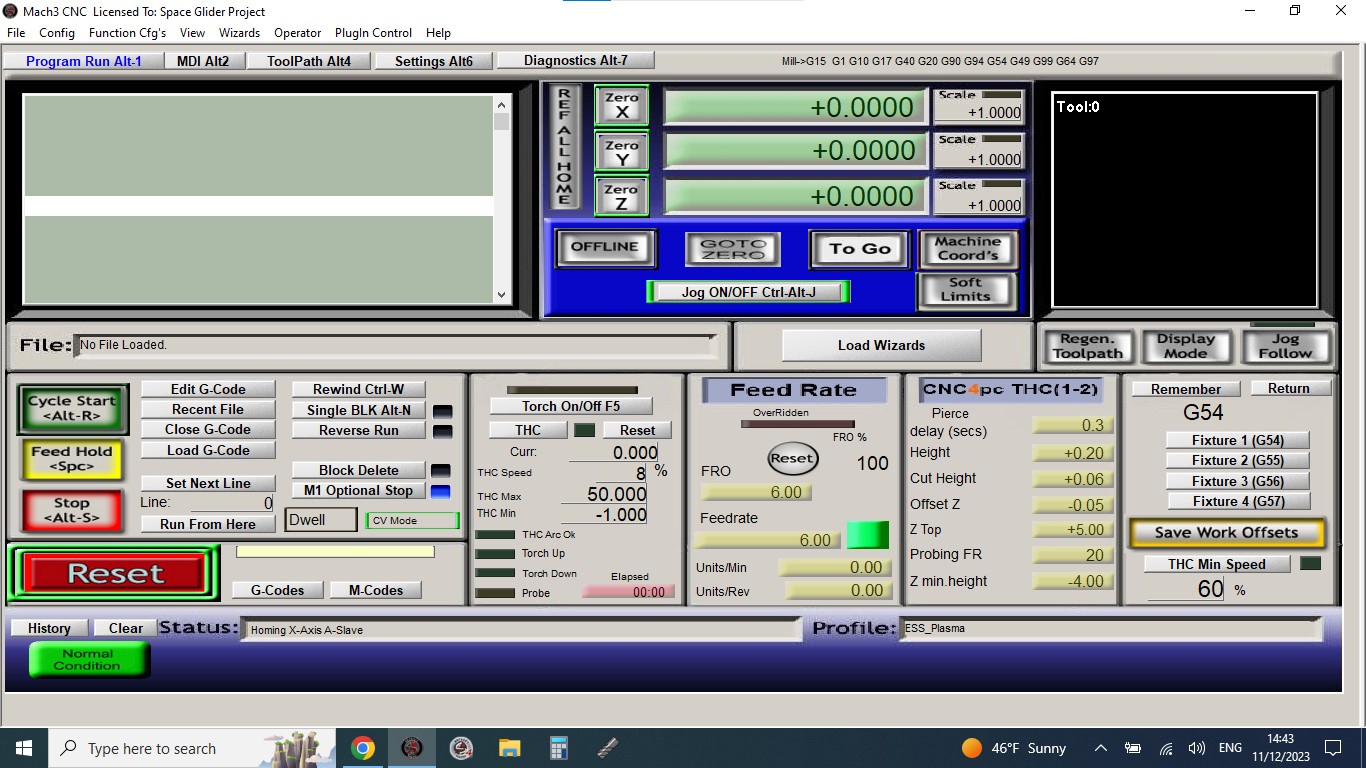
Task: Click Regen. Toolpath button
Action: (1088, 346)
